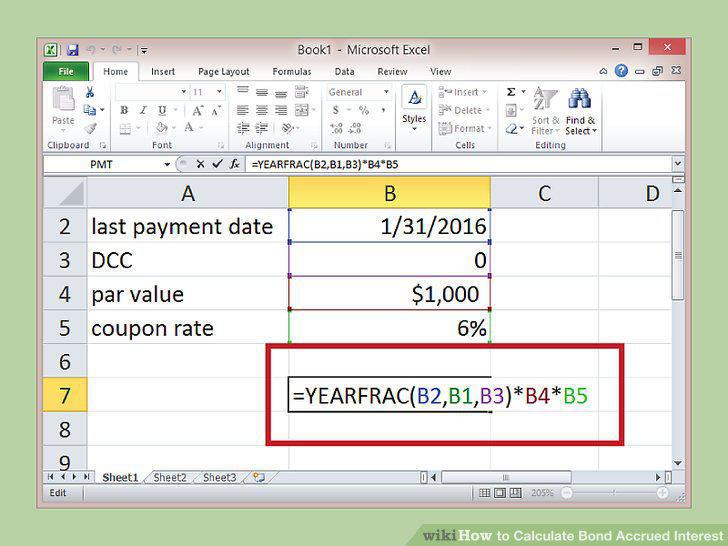Viewport: 728px width, 546px height.
Task: Switch to the Review tab
Action: click(x=392, y=72)
